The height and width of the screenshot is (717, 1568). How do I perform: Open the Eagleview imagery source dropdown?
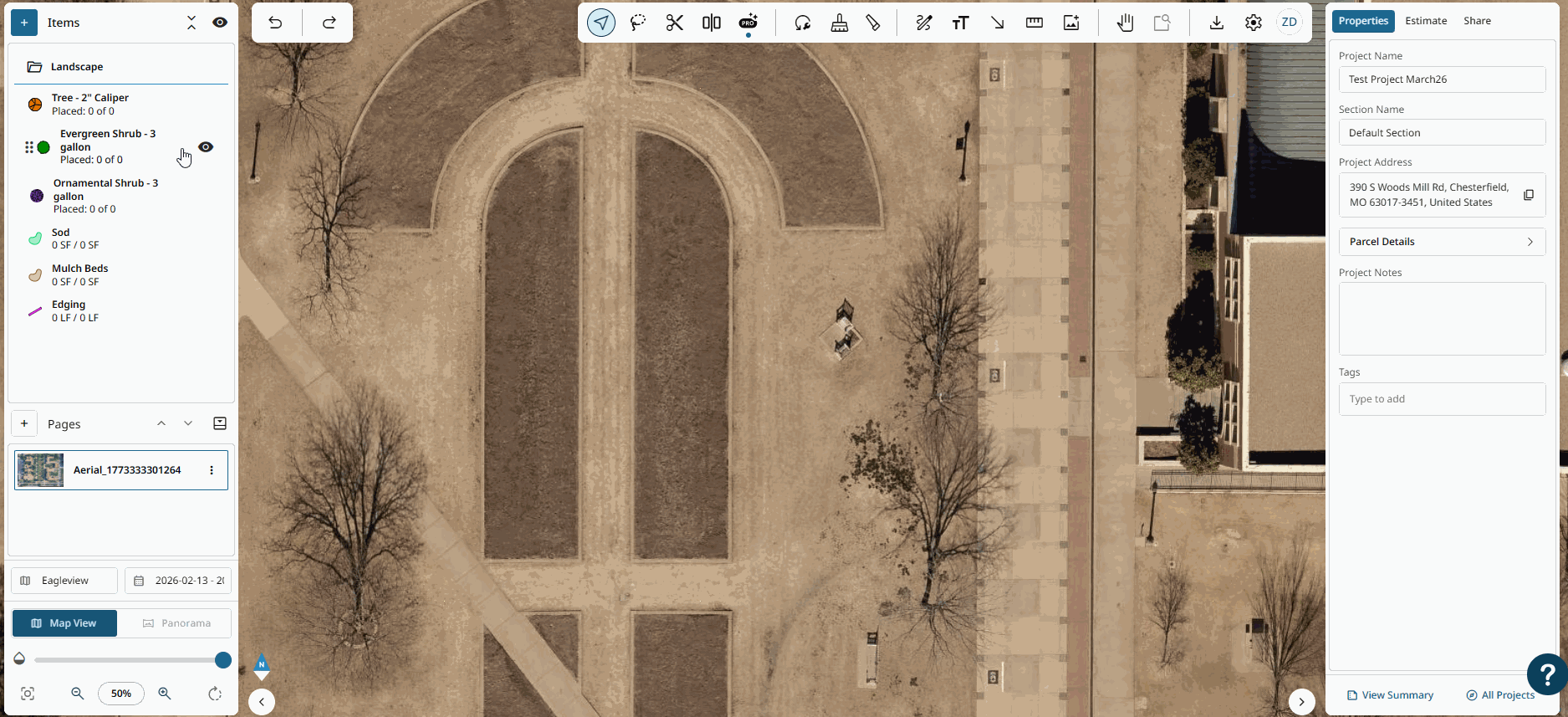click(x=64, y=581)
